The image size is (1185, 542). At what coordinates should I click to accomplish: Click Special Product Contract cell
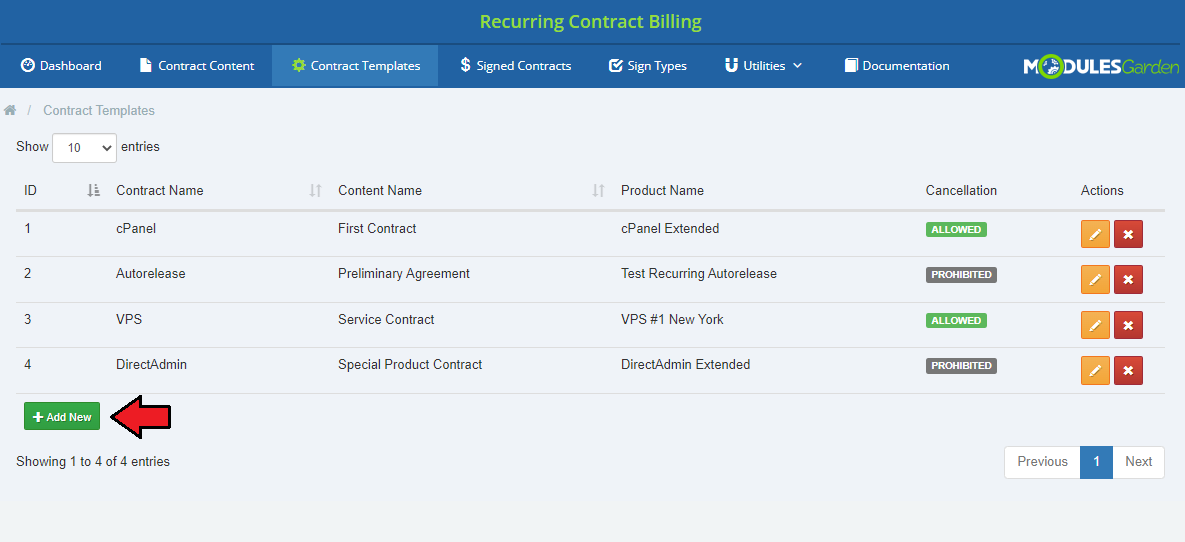pos(410,364)
